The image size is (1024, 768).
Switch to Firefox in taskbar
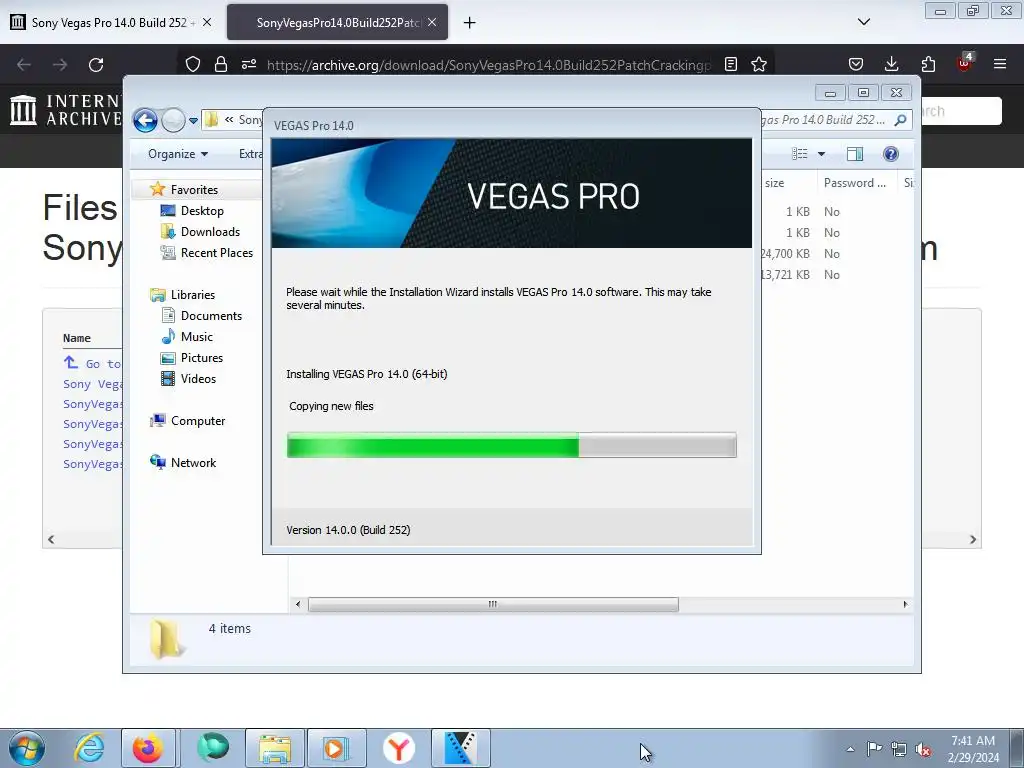[x=148, y=748]
